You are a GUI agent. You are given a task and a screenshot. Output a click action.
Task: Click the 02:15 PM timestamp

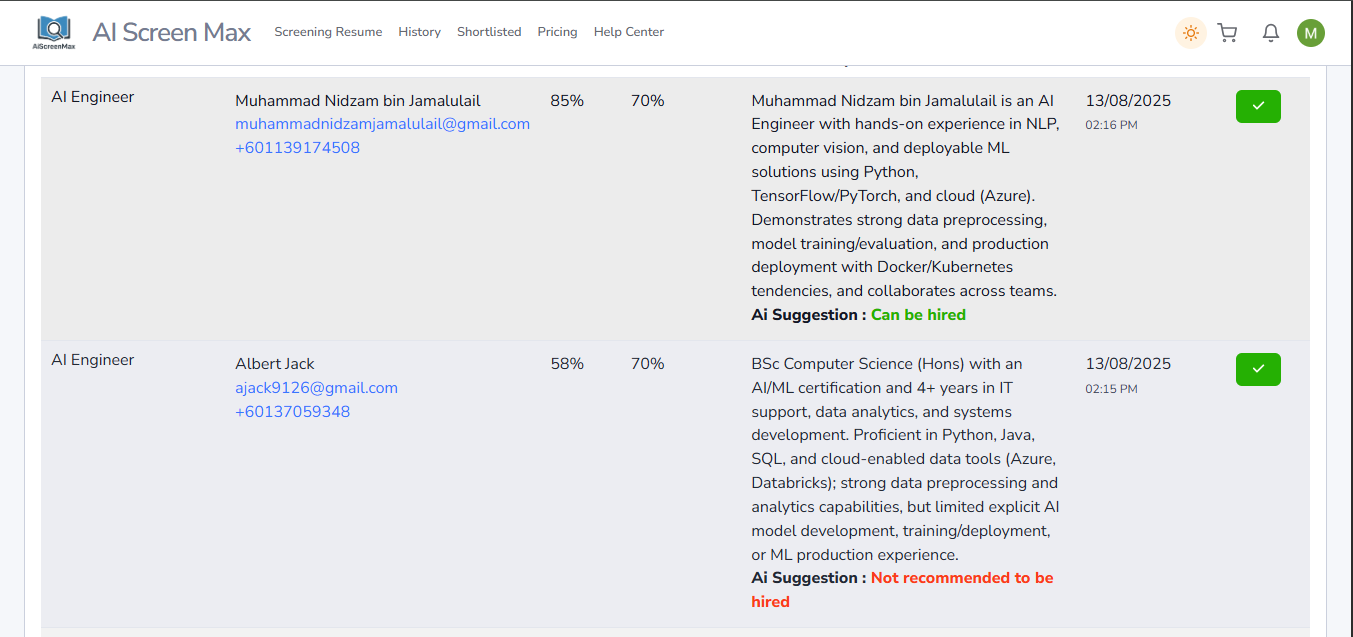(x=1111, y=389)
